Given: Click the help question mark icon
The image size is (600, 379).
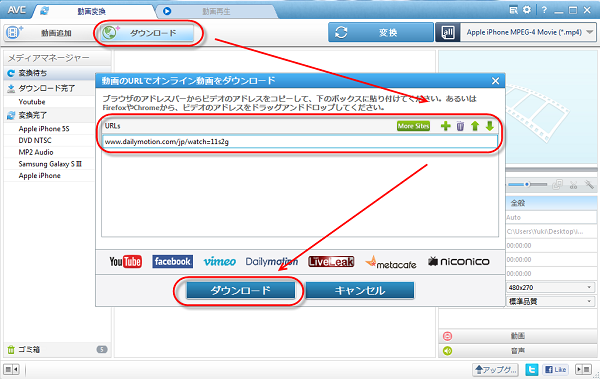Looking at the screenshot, I should [x=544, y=10].
